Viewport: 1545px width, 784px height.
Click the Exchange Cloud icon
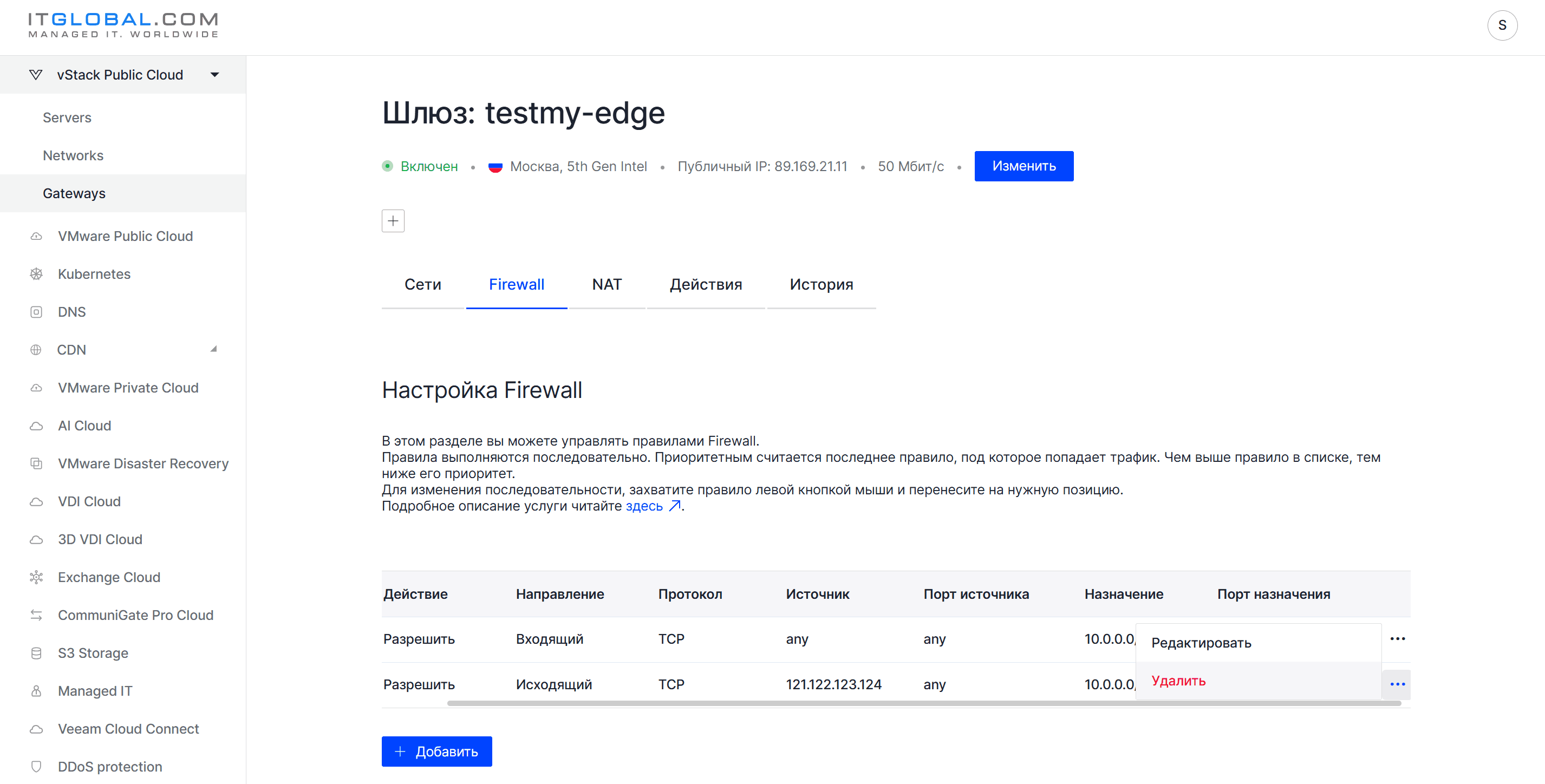point(36,577)
